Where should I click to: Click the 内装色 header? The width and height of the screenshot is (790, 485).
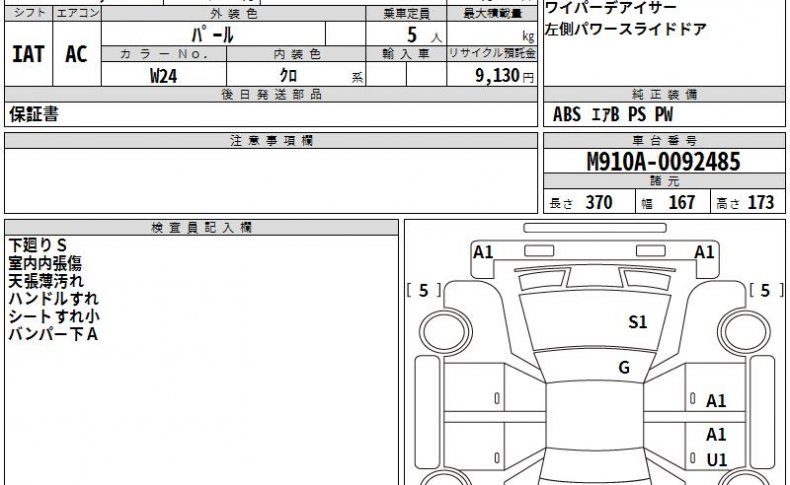(x=297, y=54)
